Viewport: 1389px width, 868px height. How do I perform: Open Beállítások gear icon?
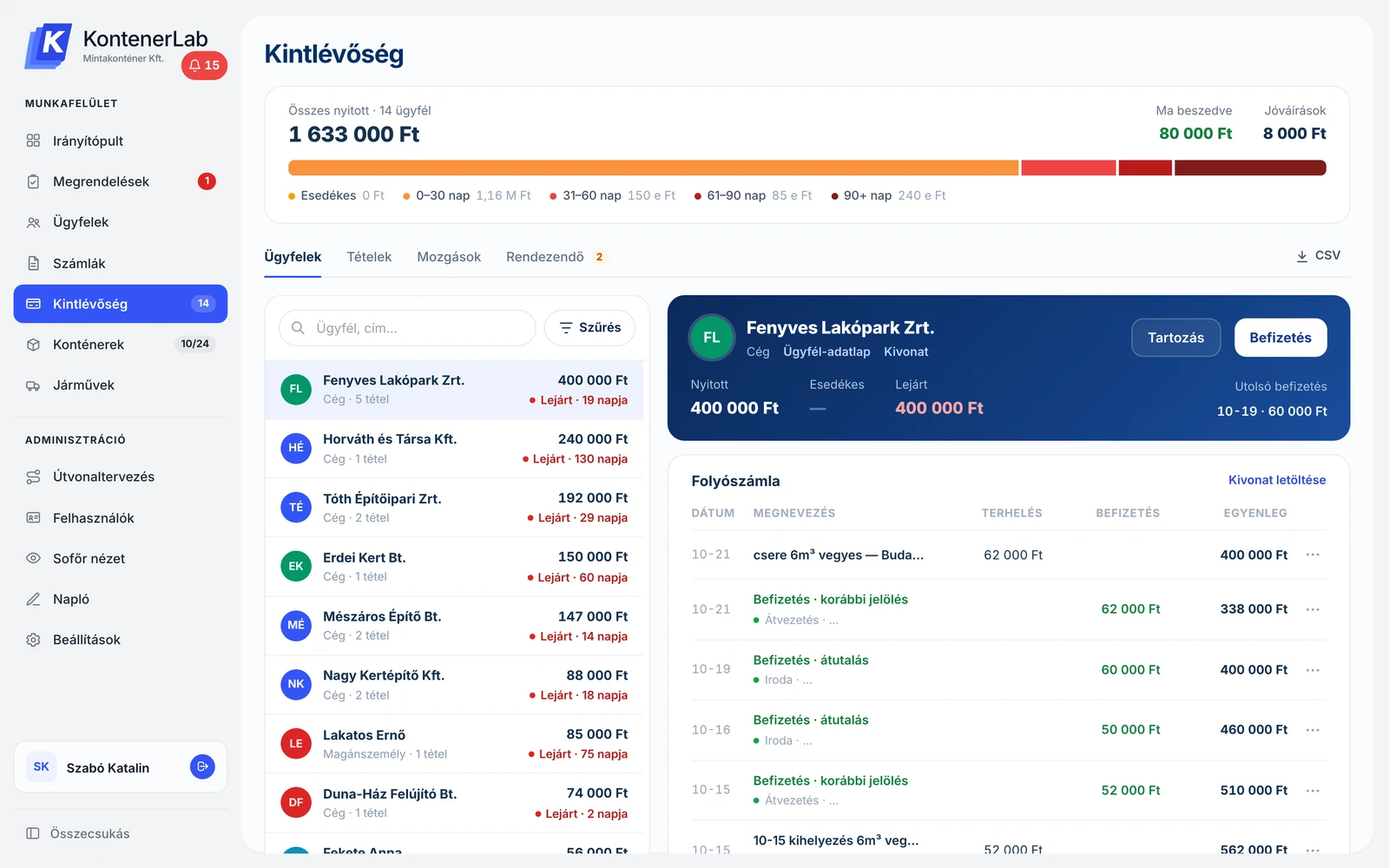[33, 640]
